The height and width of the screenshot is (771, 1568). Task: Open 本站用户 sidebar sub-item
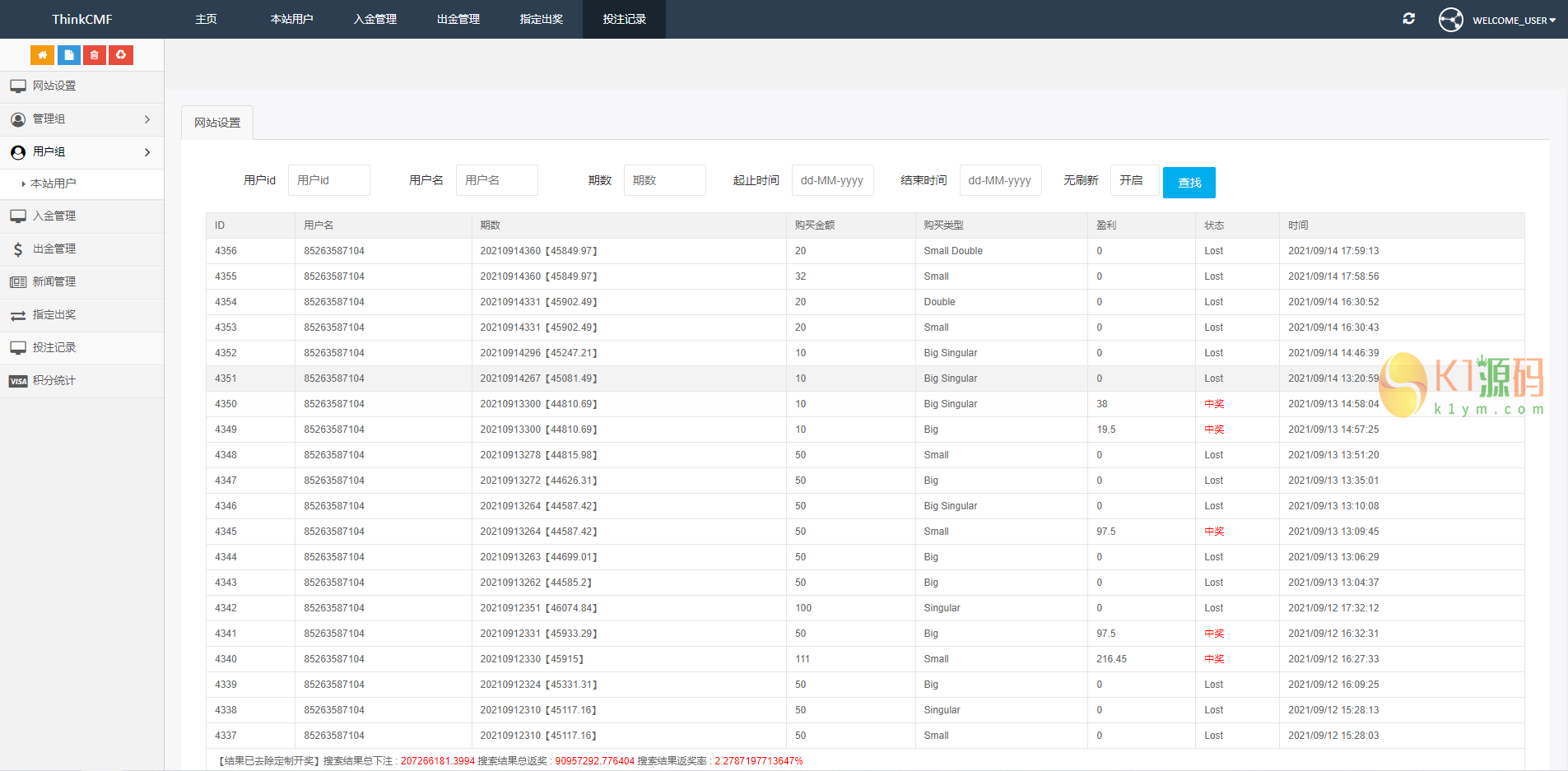tap(54, 183)
